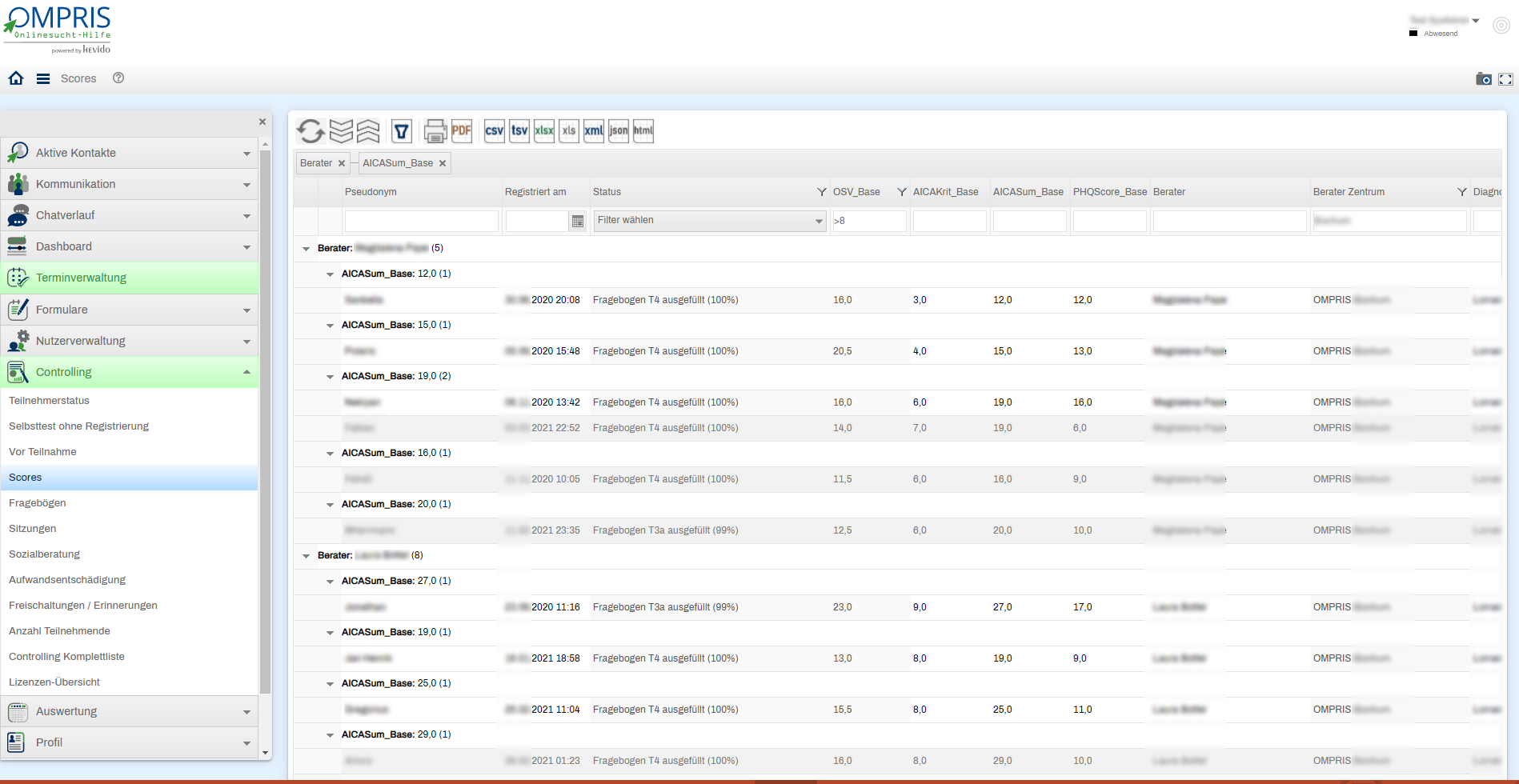This screenshot has height=784, width=1519.
Task: Expand Chatverlauf menu
Action: coord(130,215)
